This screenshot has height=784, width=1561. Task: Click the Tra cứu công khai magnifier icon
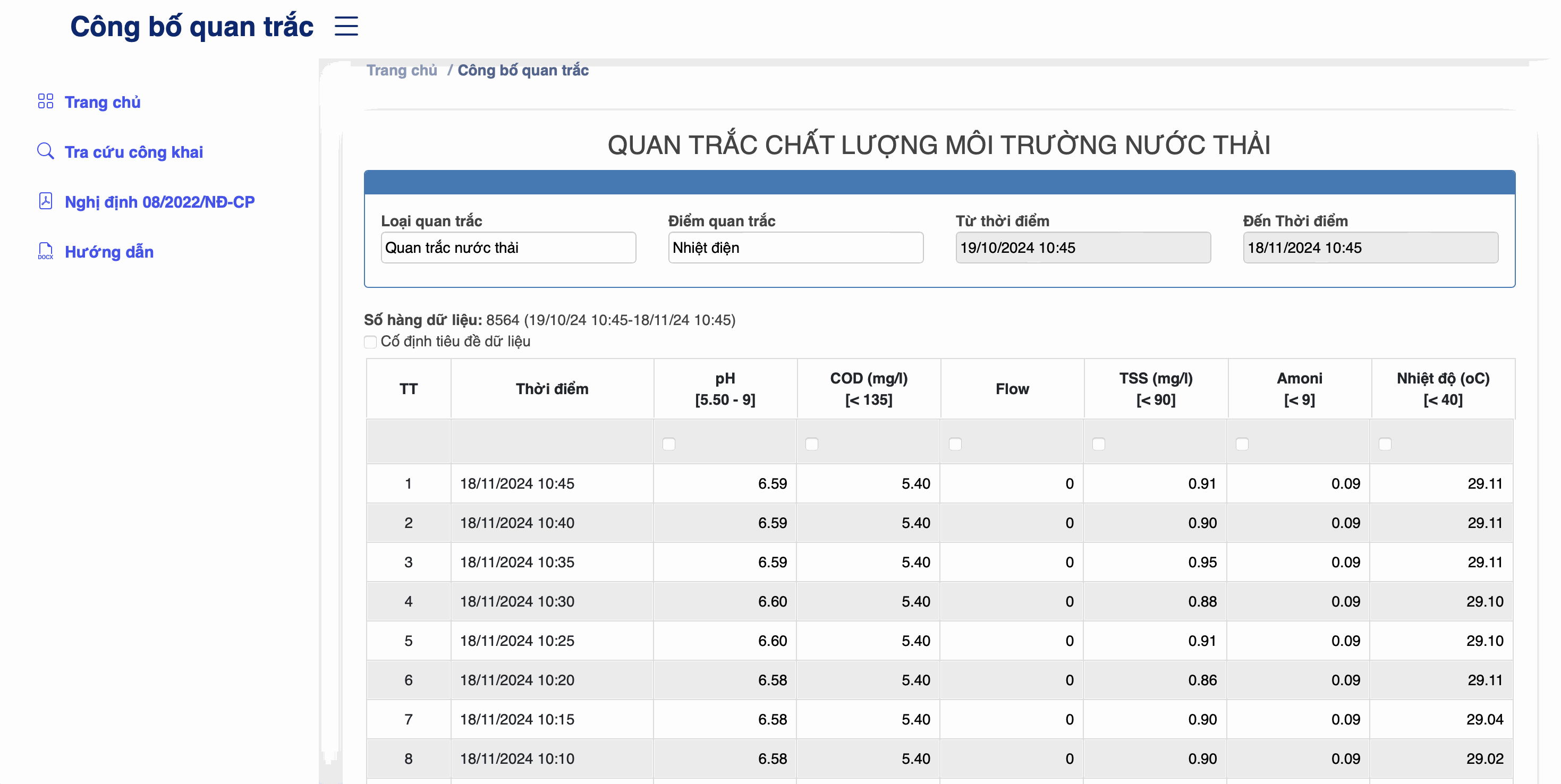pyautogui.click(x=46, y=151)
